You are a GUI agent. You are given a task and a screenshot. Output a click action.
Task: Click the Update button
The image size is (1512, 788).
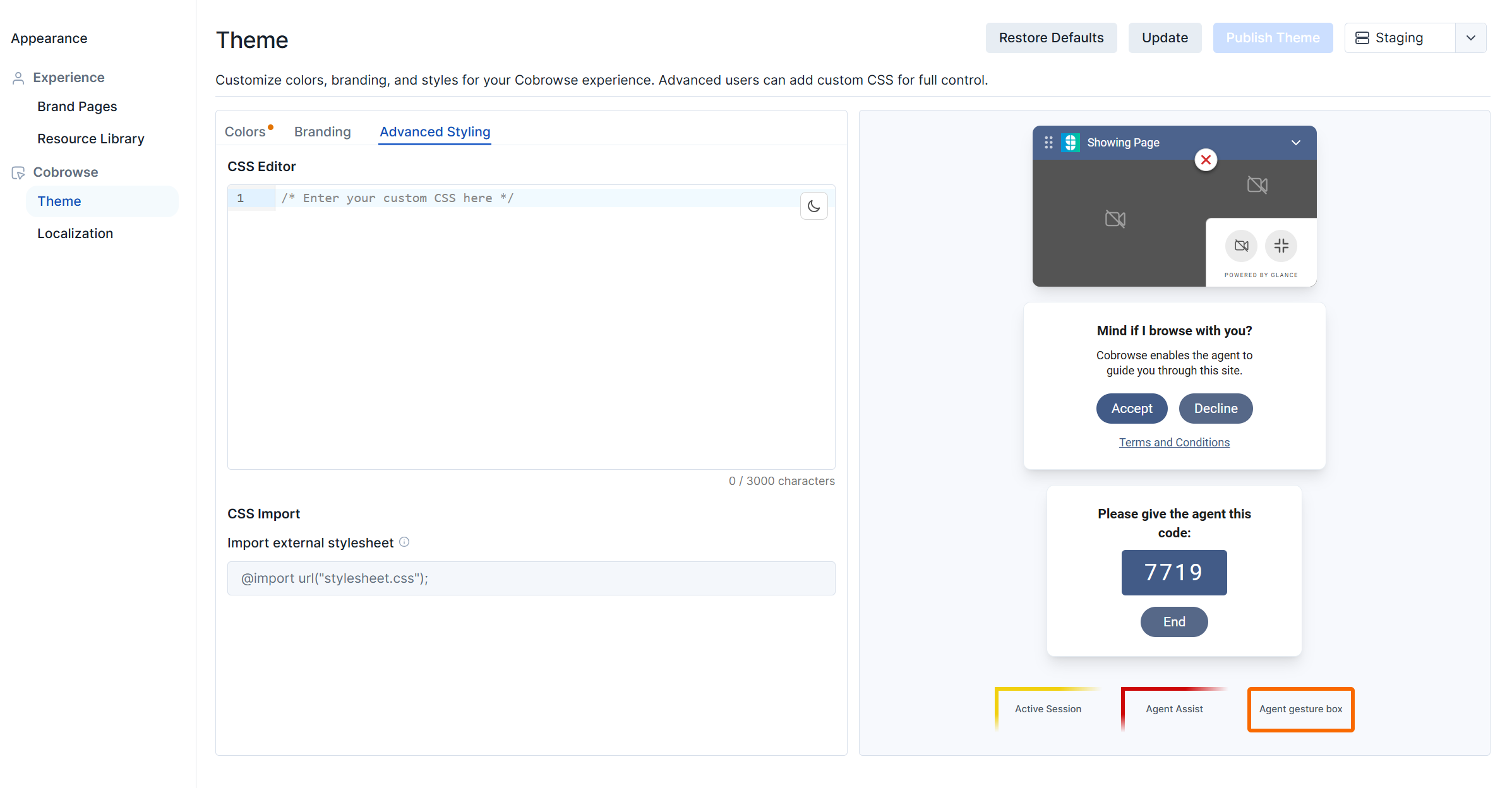tap(1165, 38)
